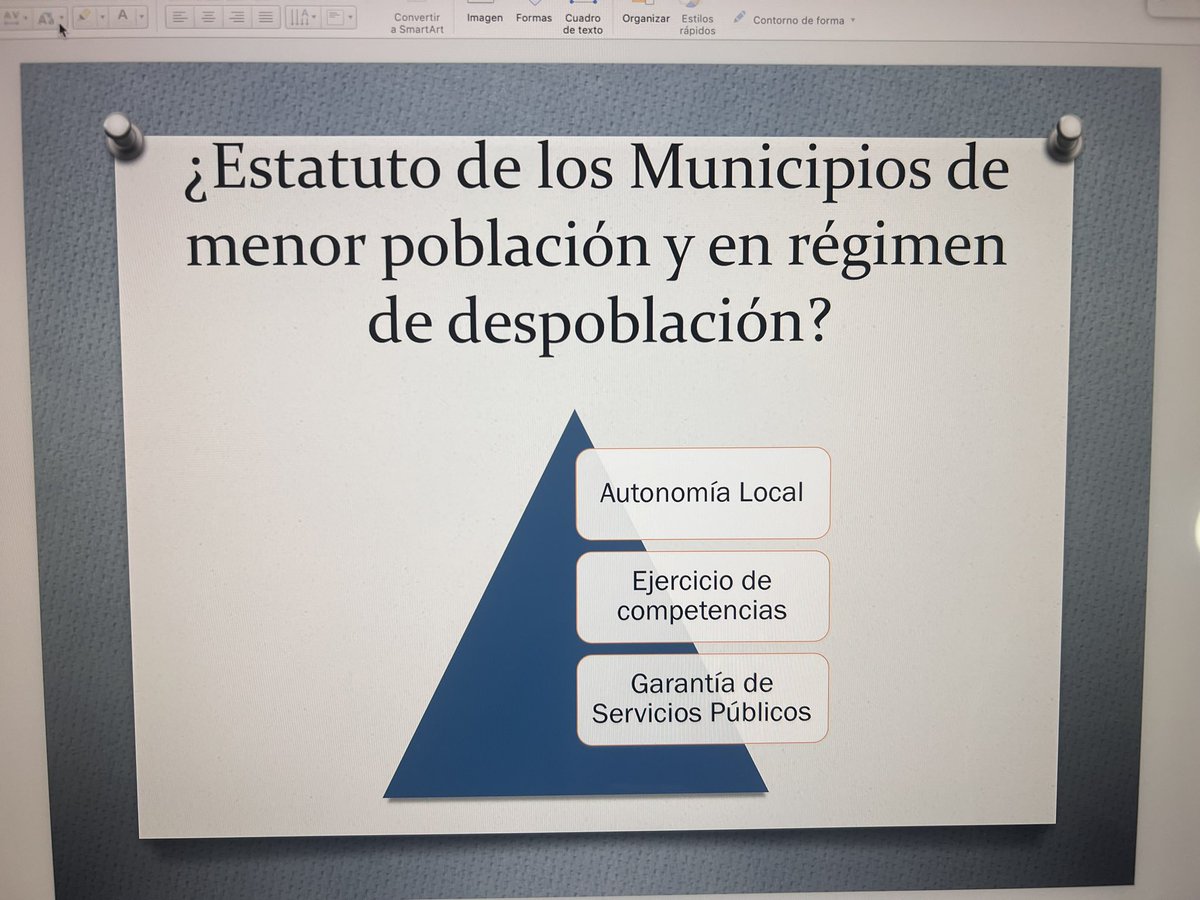Click the Contorno de forma pencil icon
This screenshot has height=900, width=1200.
[x=739, y=17]
